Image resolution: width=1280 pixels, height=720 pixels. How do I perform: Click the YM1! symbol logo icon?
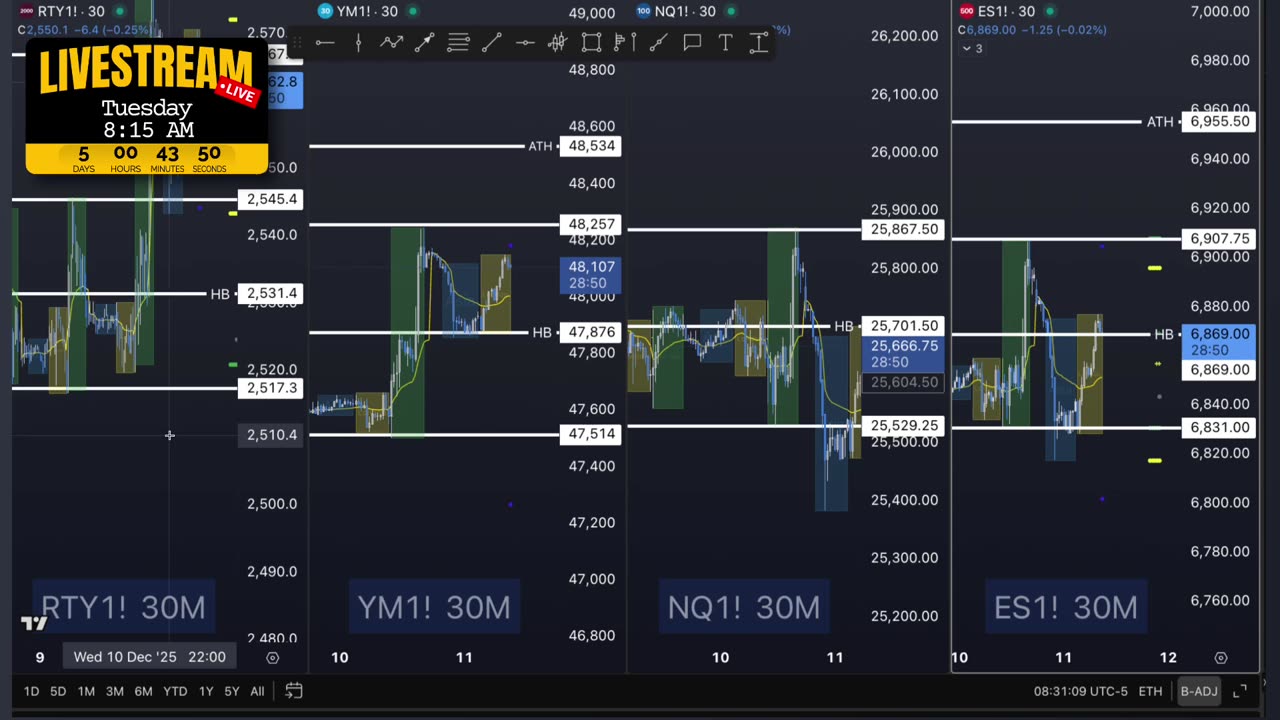tap(325, 11)
